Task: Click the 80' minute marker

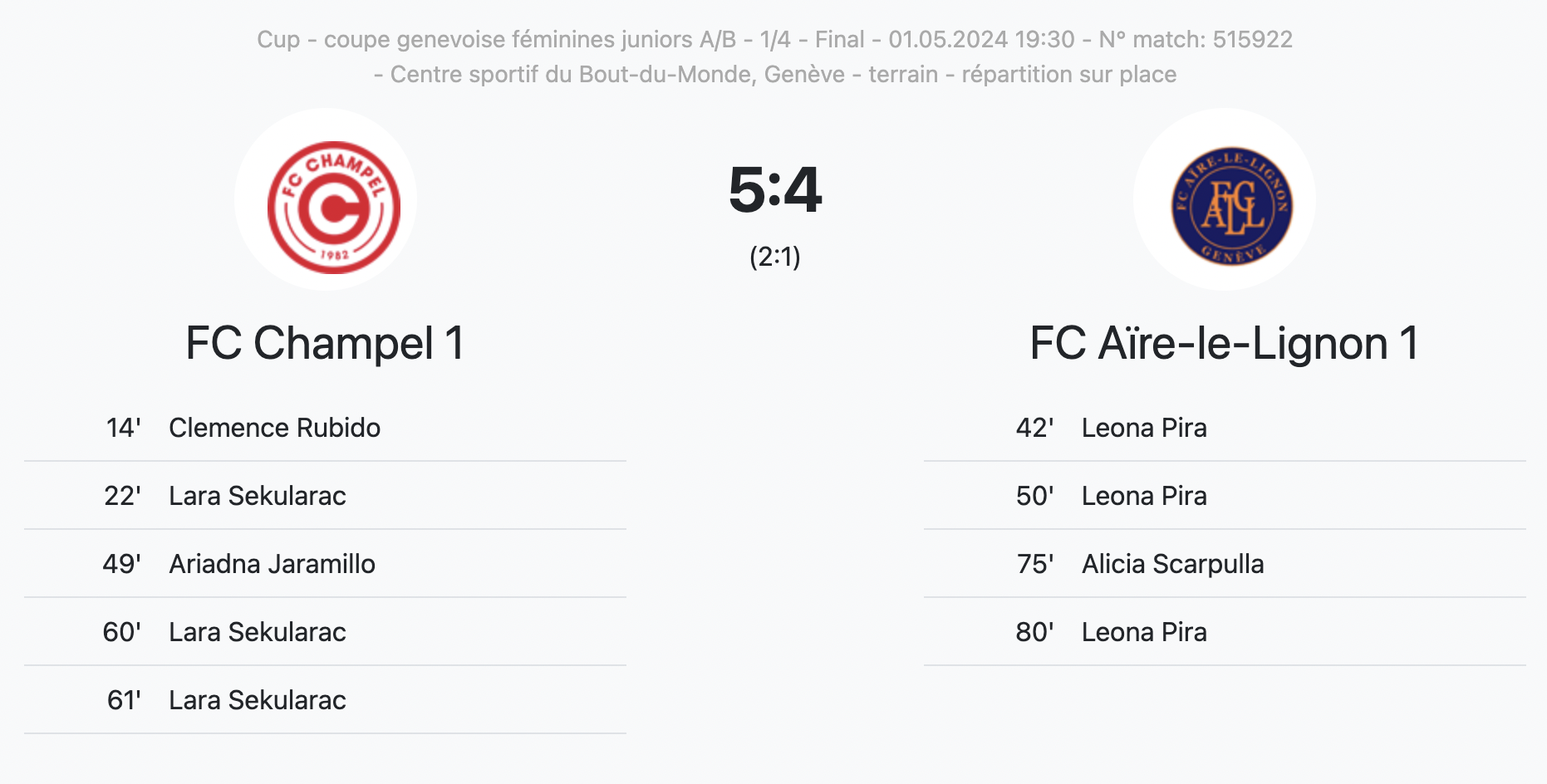Action: pos(1034,632)
